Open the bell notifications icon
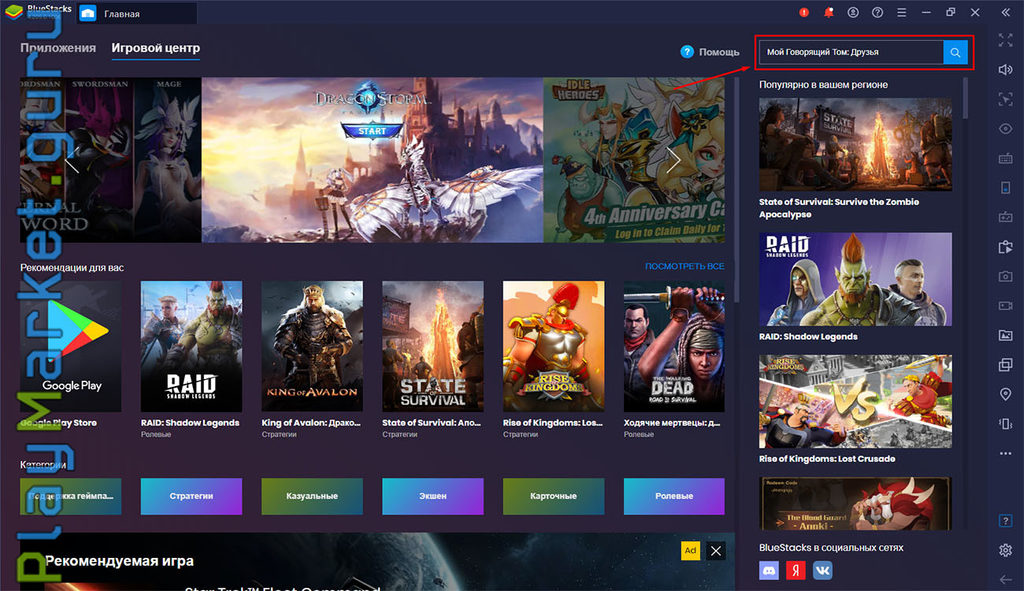This screenshot has width=1024, height=591. point(829,12)
